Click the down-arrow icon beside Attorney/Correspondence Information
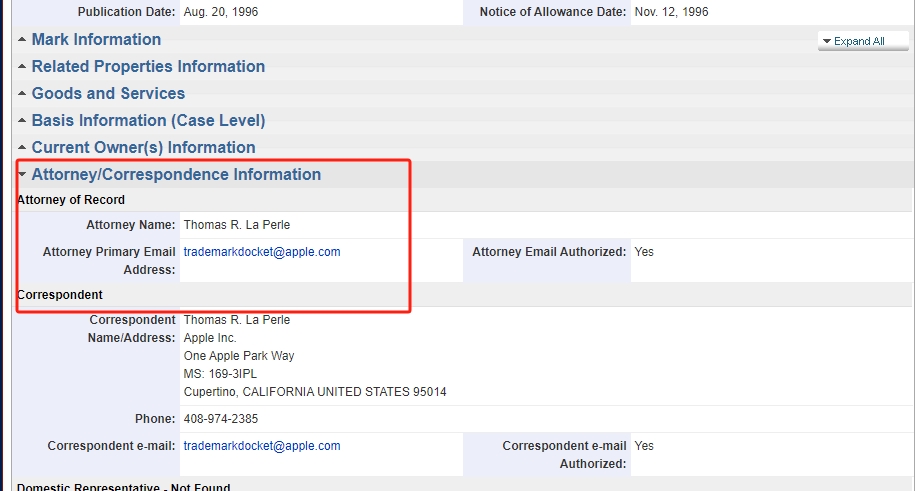The height and width of the screenshot is (491, 920). 22,175
